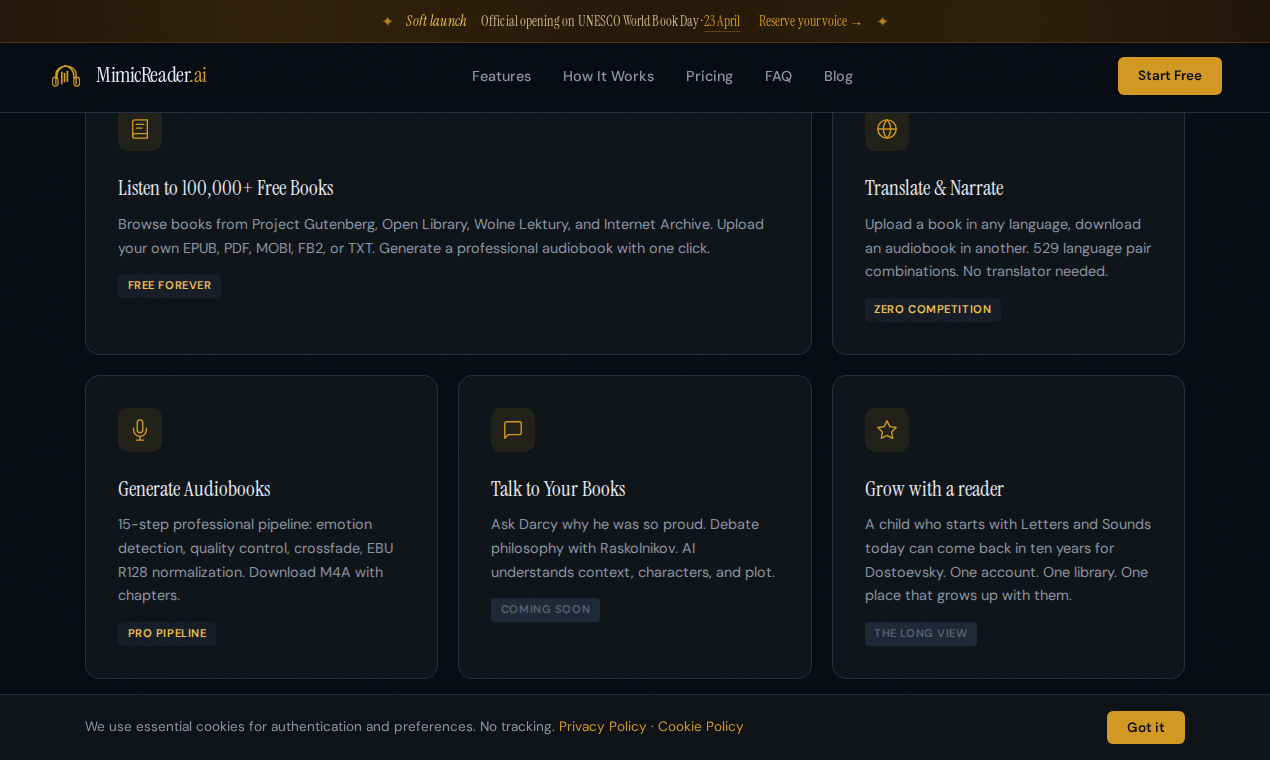Navigate to the Pricing menu item
The width and height of the screenshot is (1270, 760).
tap(709, 76)
